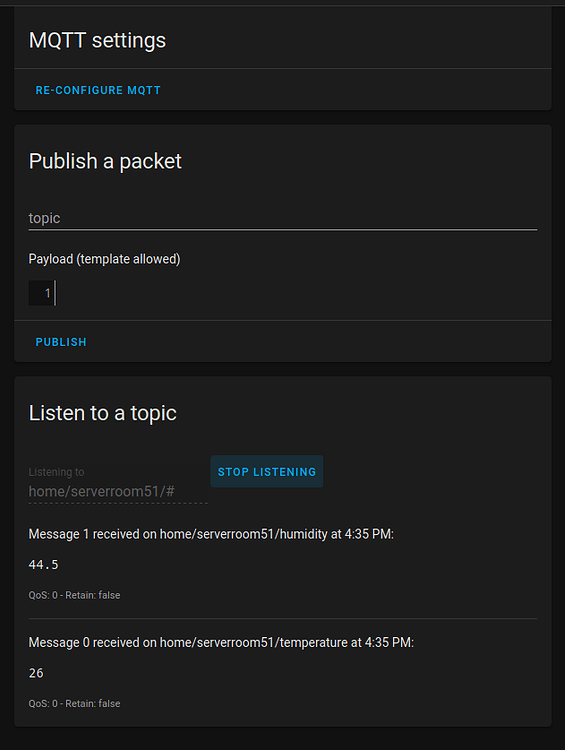Click the 26 temperature payload value
565x750 pixels.
pyautogui.click(x=36, y=673)
